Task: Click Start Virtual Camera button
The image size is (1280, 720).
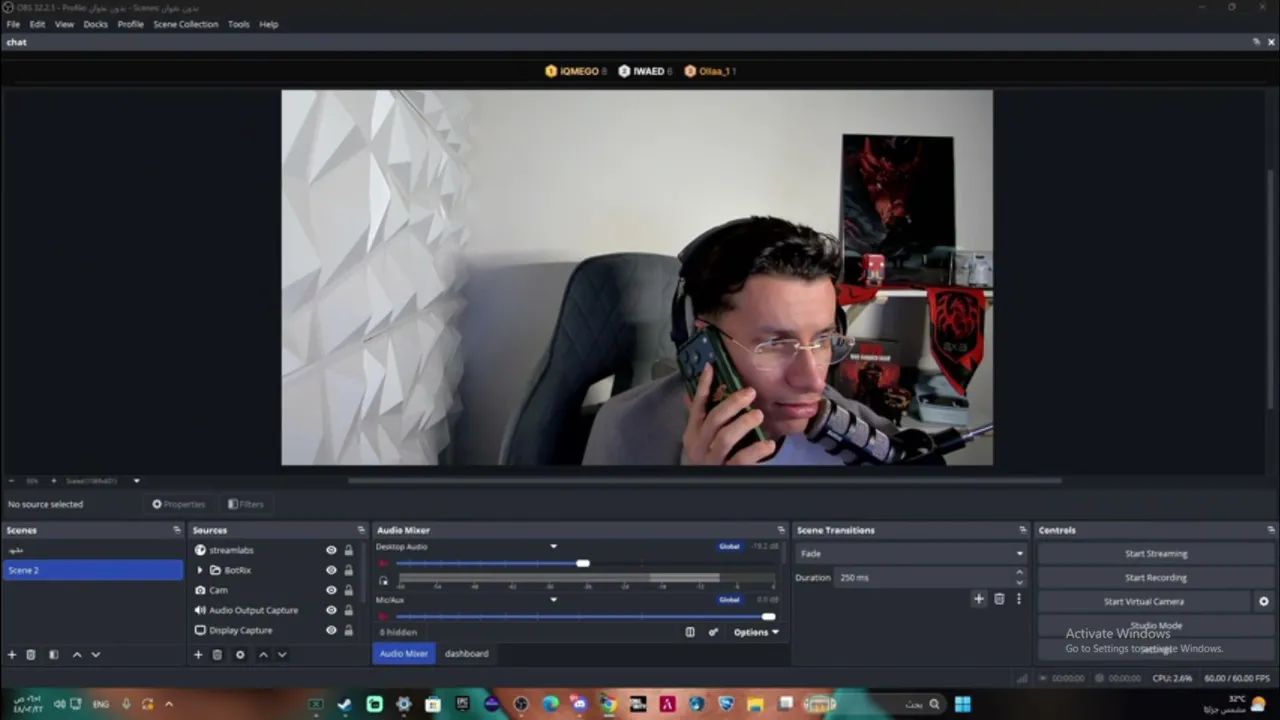Action: click(1144, 601)
